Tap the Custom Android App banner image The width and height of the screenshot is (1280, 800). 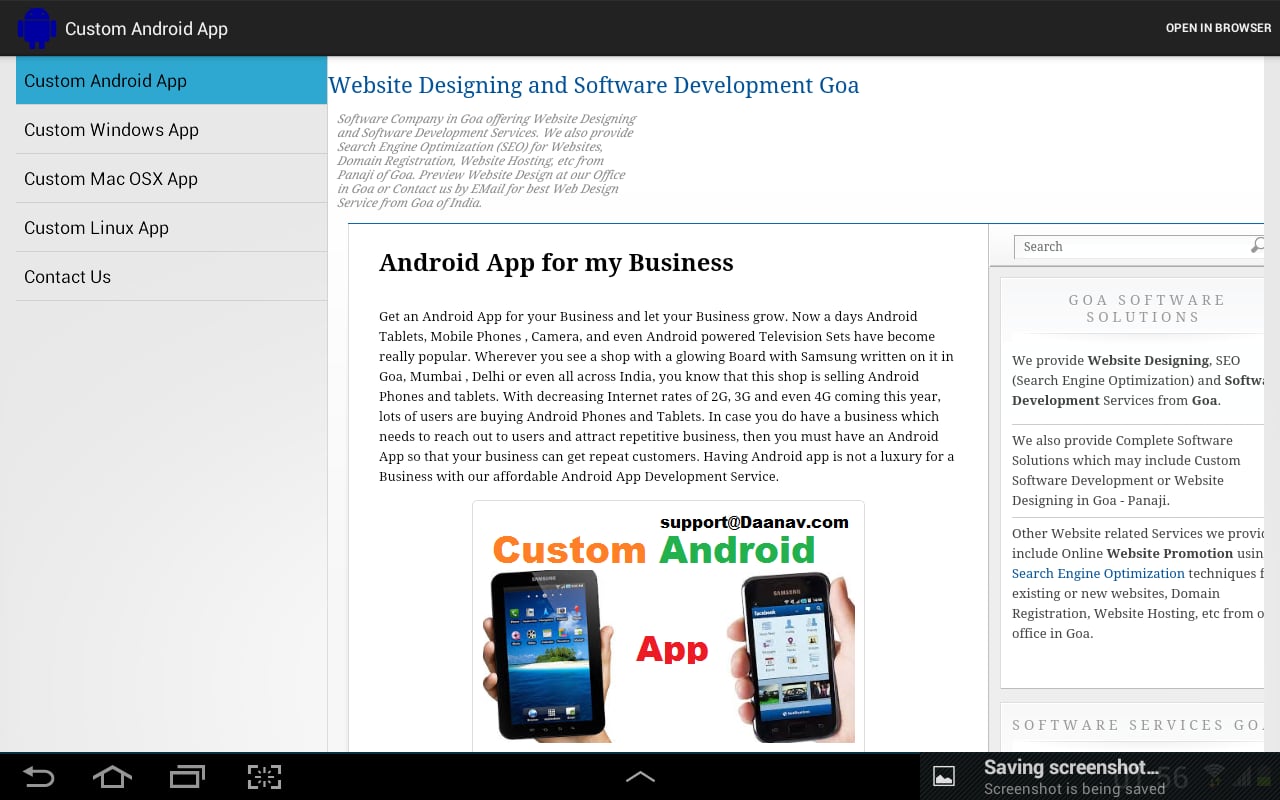pyautogui.click(x=668, y=626)
